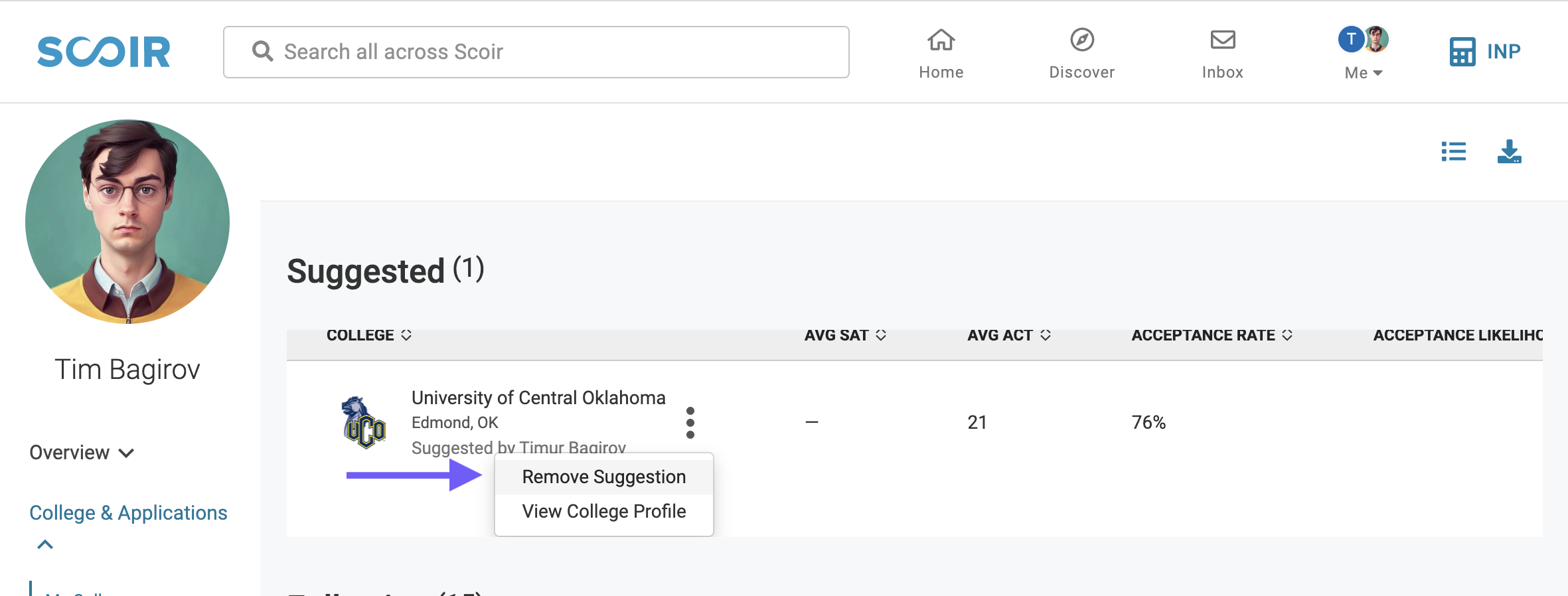The width and height of the screenshot is (1568, 596).
Task: Expand the Overview sidebar section
Action: 82,453
